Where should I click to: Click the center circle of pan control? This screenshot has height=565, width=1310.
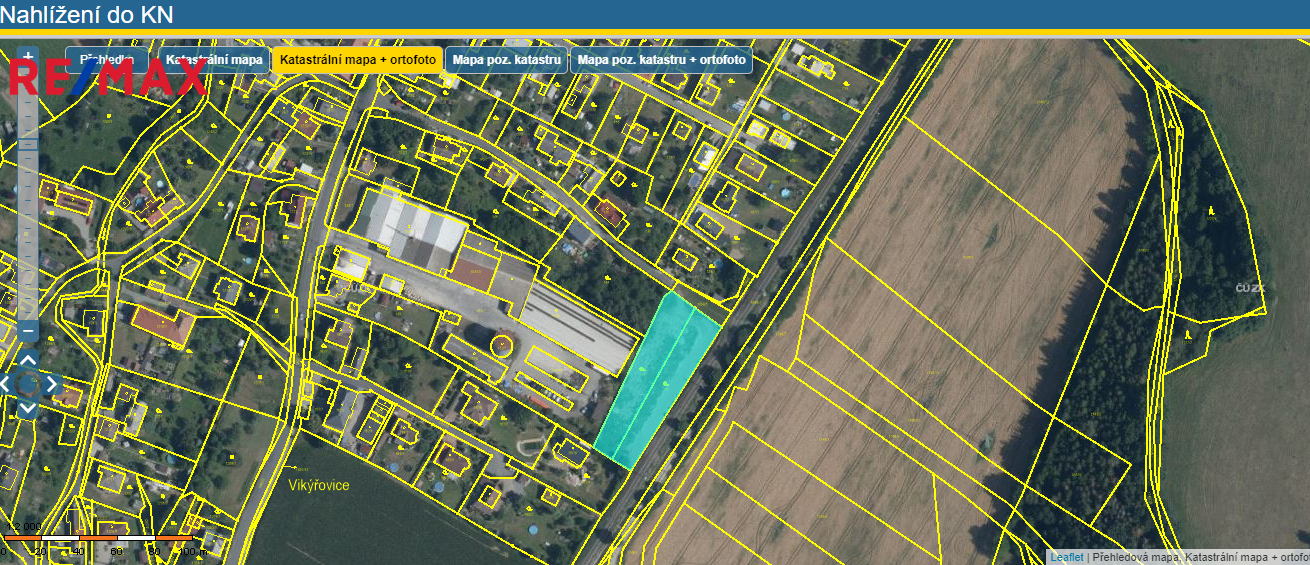click(28, 384)
